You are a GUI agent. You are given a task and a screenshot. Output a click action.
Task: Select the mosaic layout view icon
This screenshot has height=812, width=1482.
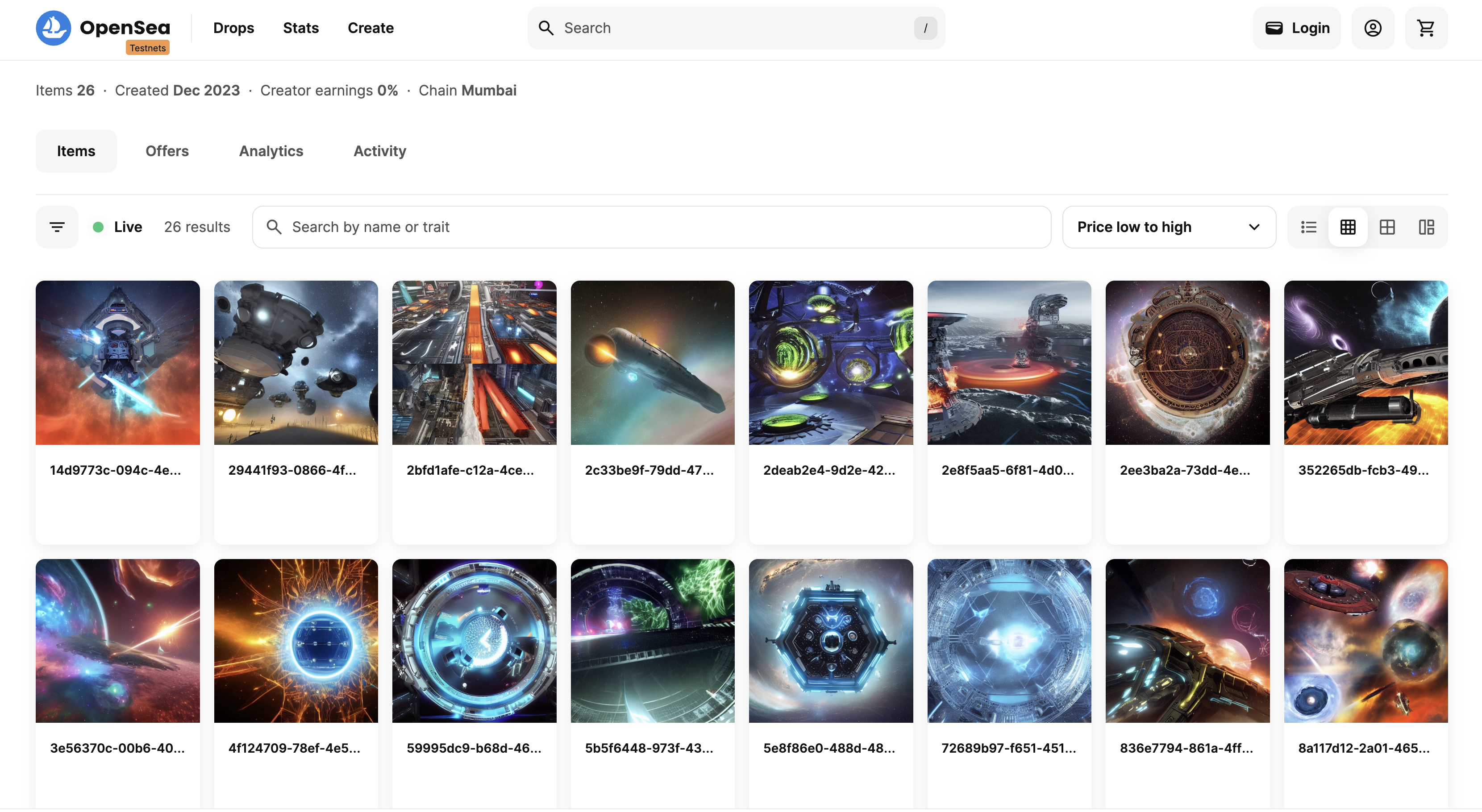pyautogui.click(x=1426, y=227)
